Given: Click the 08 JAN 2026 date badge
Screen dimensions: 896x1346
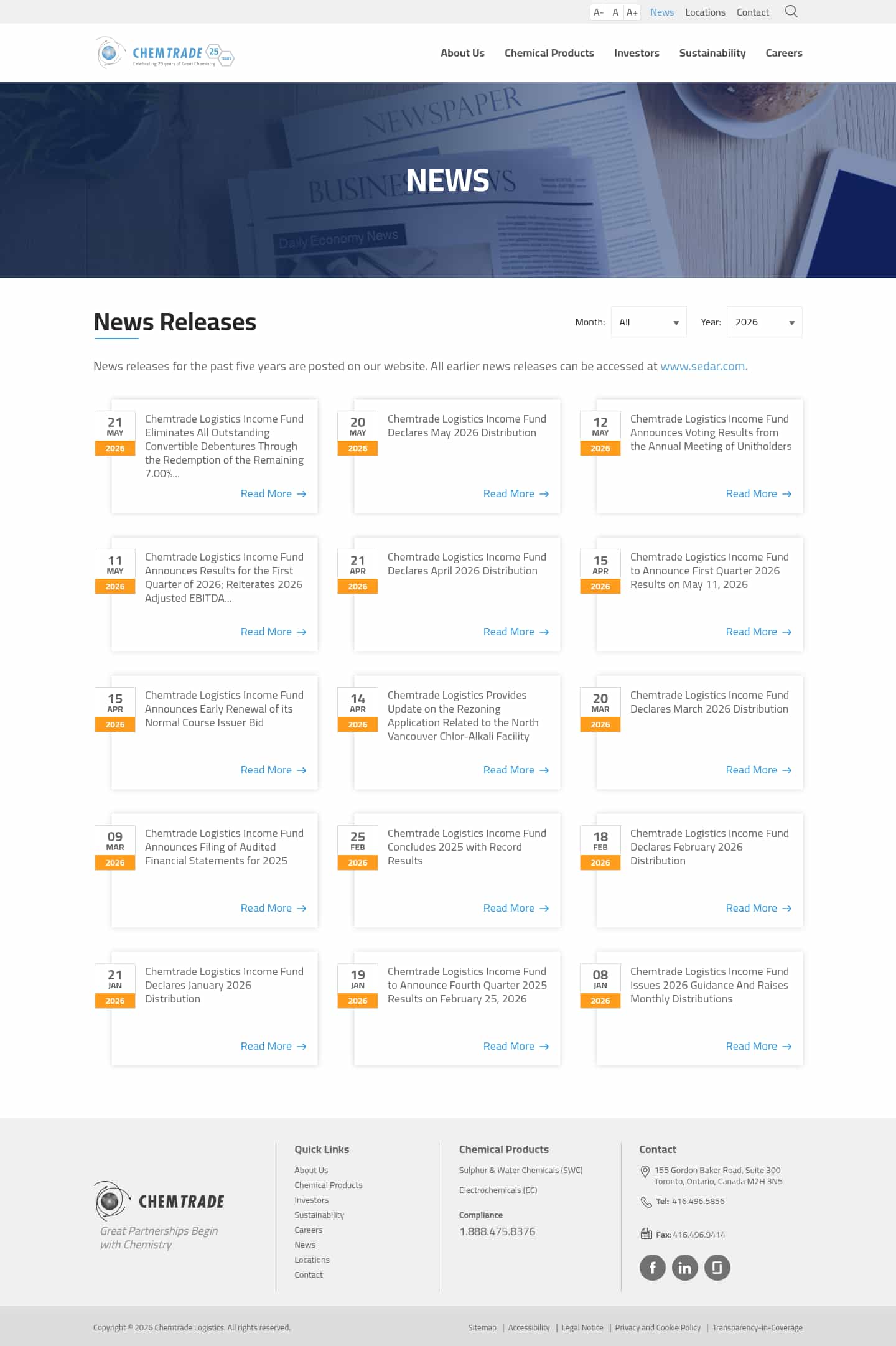Looking at the screenshot, I should pyautogui.click(x=600, y=986).
